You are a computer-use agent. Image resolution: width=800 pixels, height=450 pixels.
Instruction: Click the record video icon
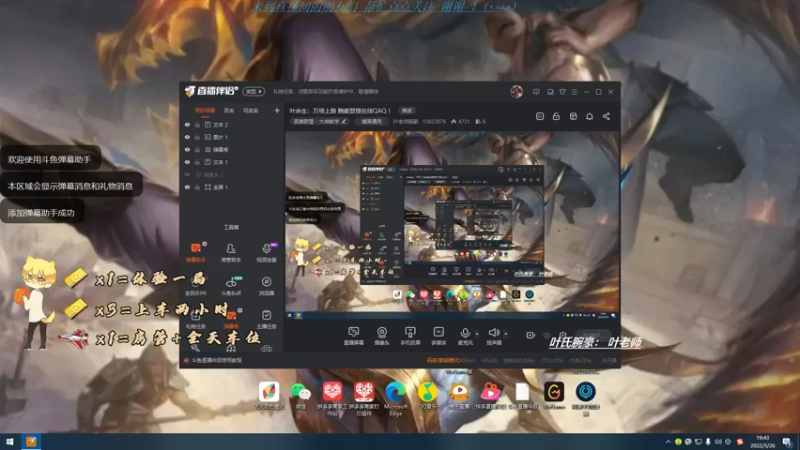530,335
